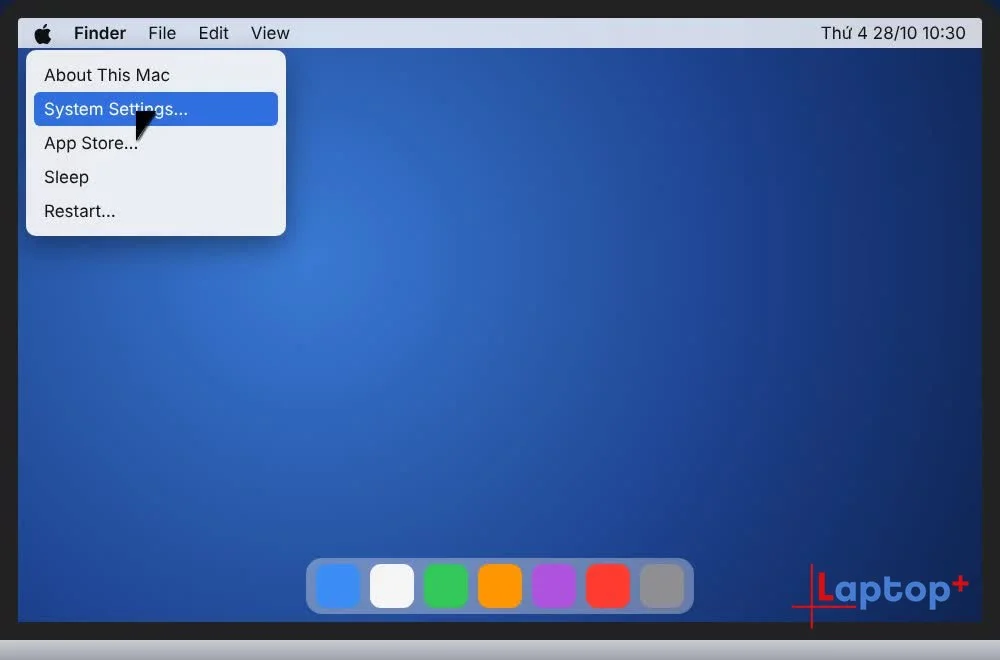Select System Settings... menu entry
Viewport: 1000px width, 660px height.
coord(156,109)
